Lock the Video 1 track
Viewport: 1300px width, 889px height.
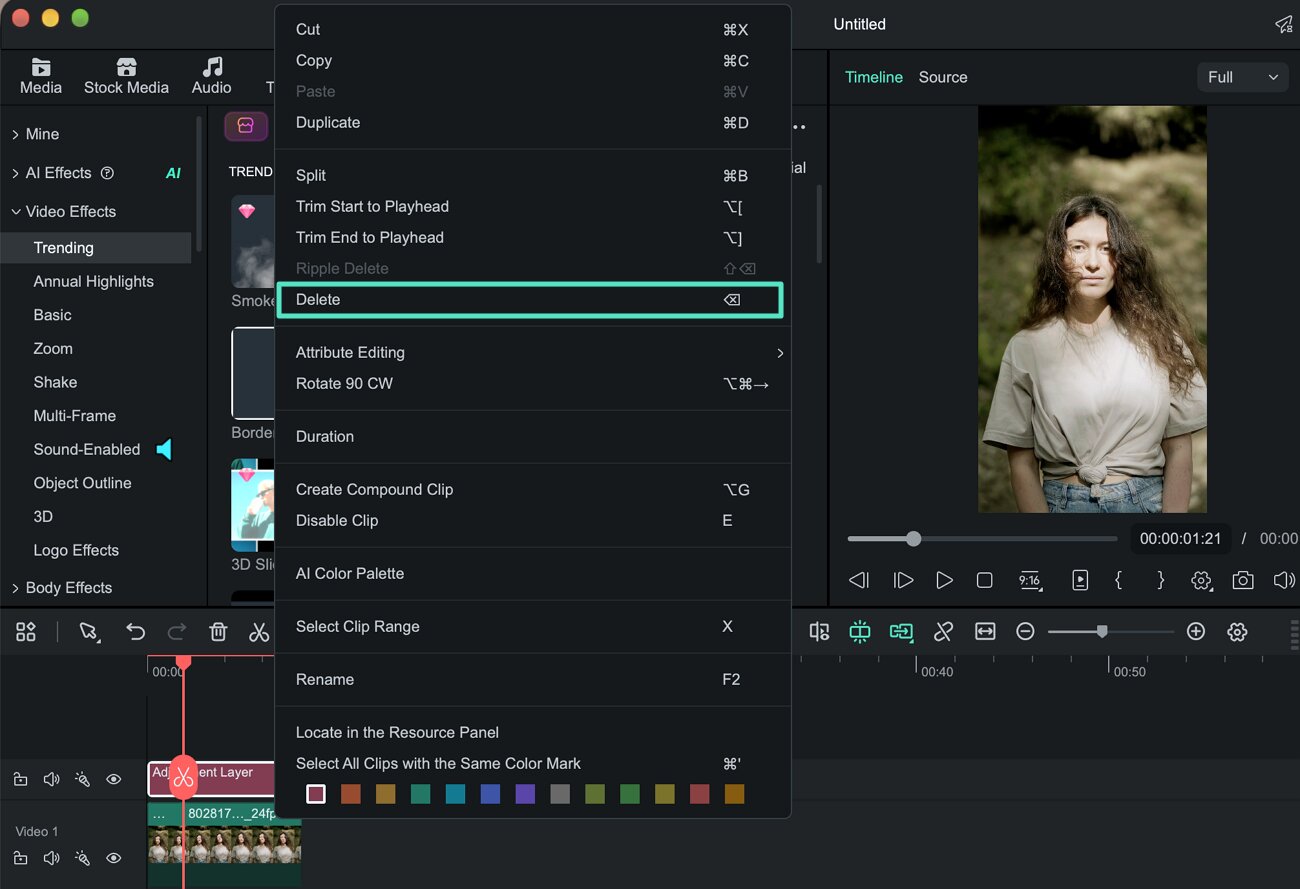point(20,858)
